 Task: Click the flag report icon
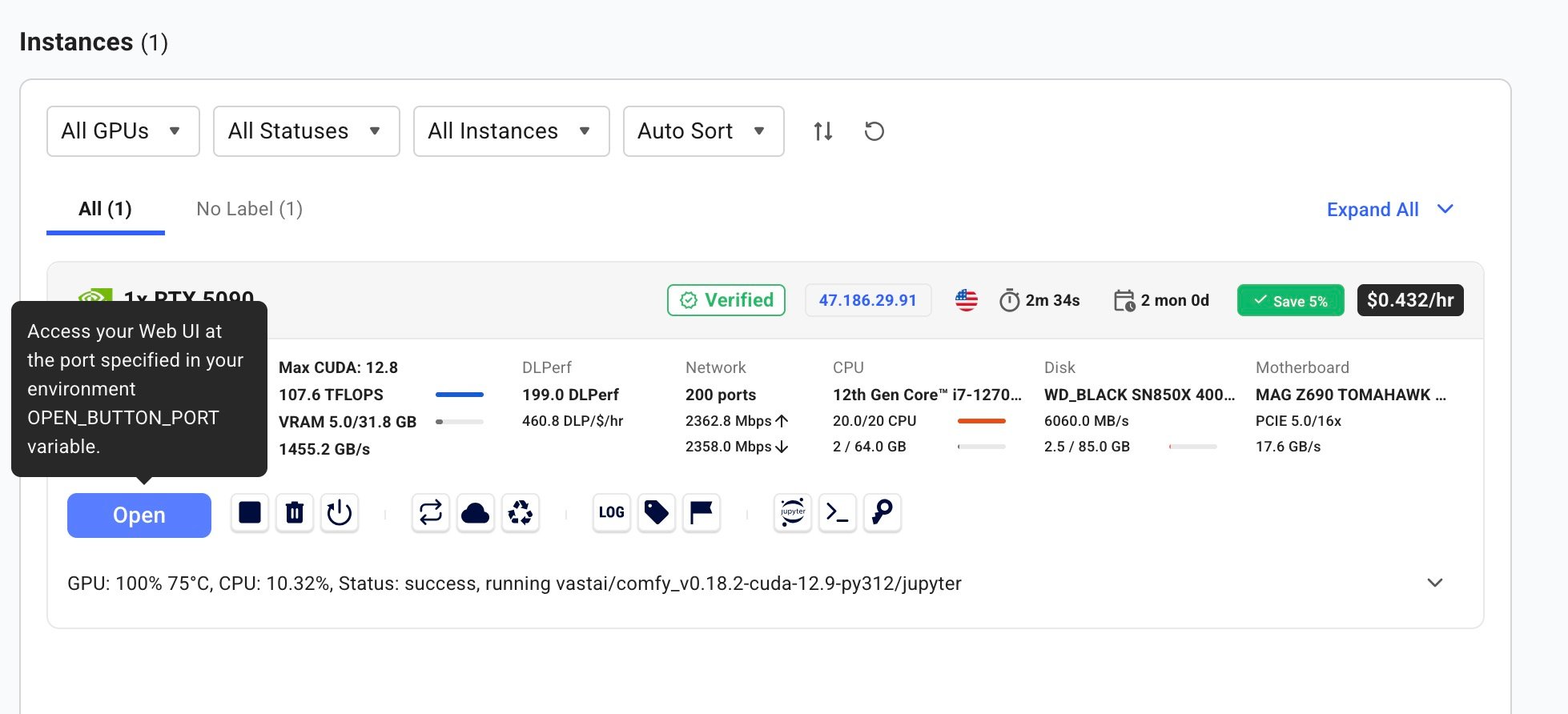(x=702, y=513)
